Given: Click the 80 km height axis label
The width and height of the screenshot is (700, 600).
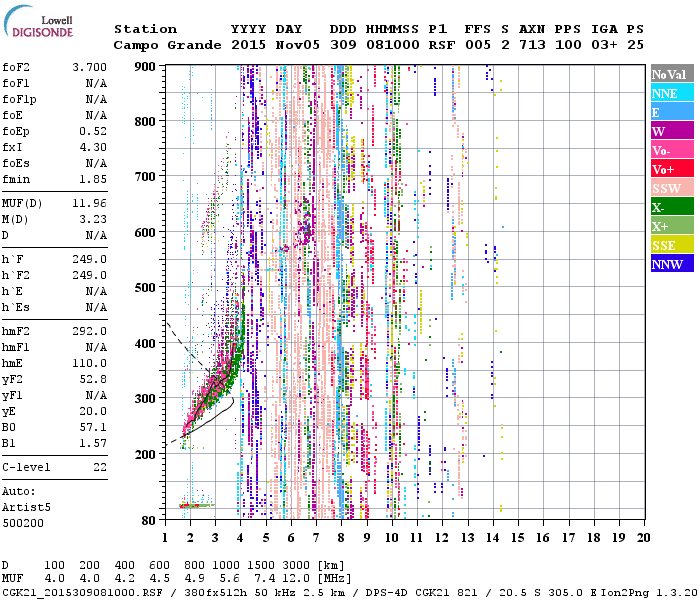Looking at the screenshot, I should (x=149, y=521).
